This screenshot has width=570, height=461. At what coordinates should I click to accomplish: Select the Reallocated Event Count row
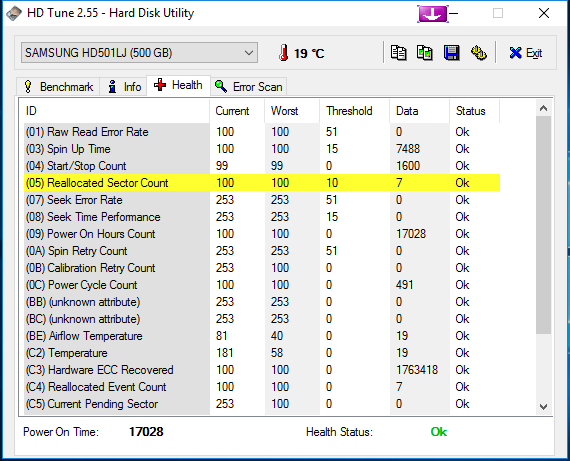coord(262,387)
